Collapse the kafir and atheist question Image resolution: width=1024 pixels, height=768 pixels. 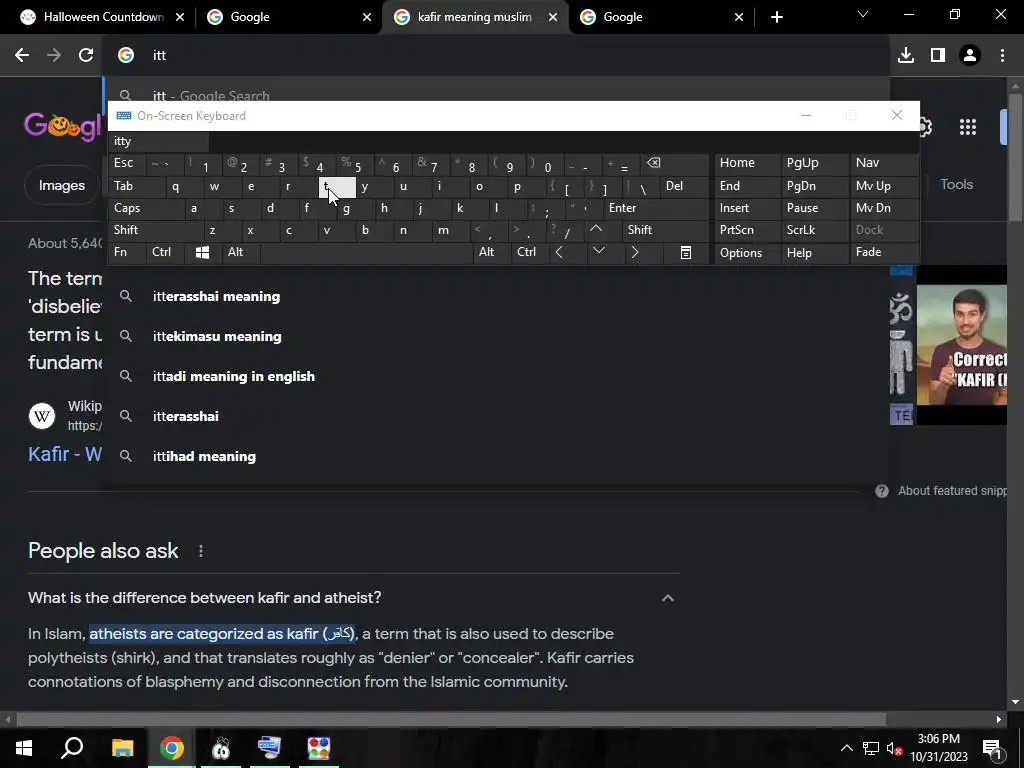667,598
